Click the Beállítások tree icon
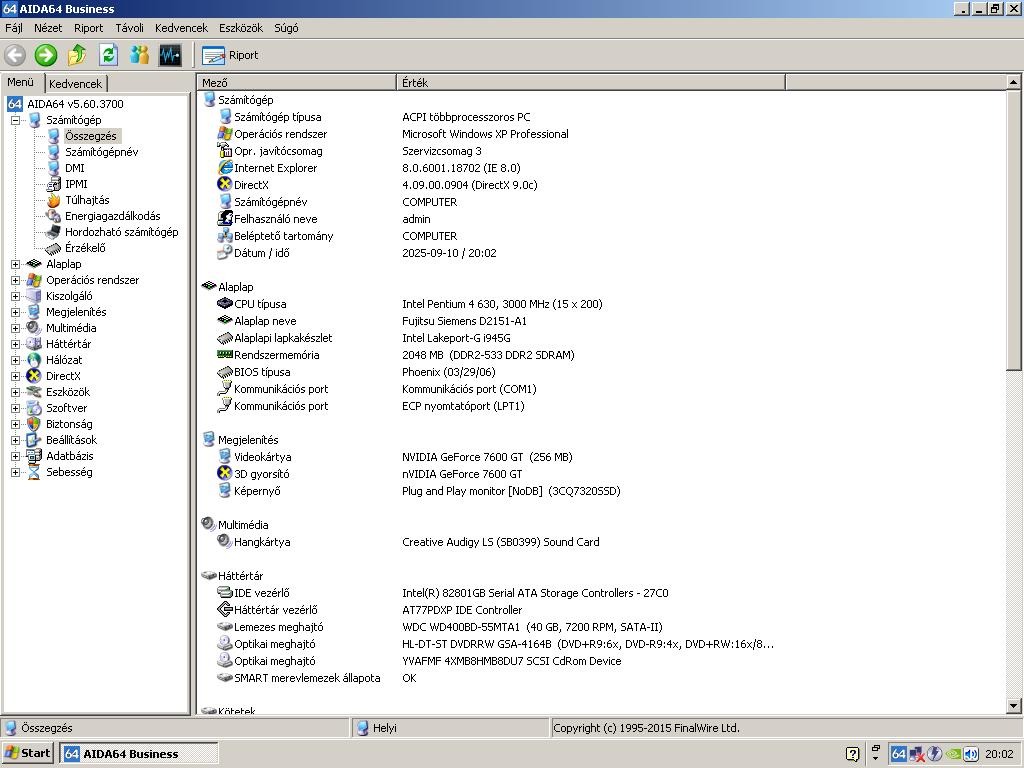Viewport: 1024px width, 768px height. (34, 440)
